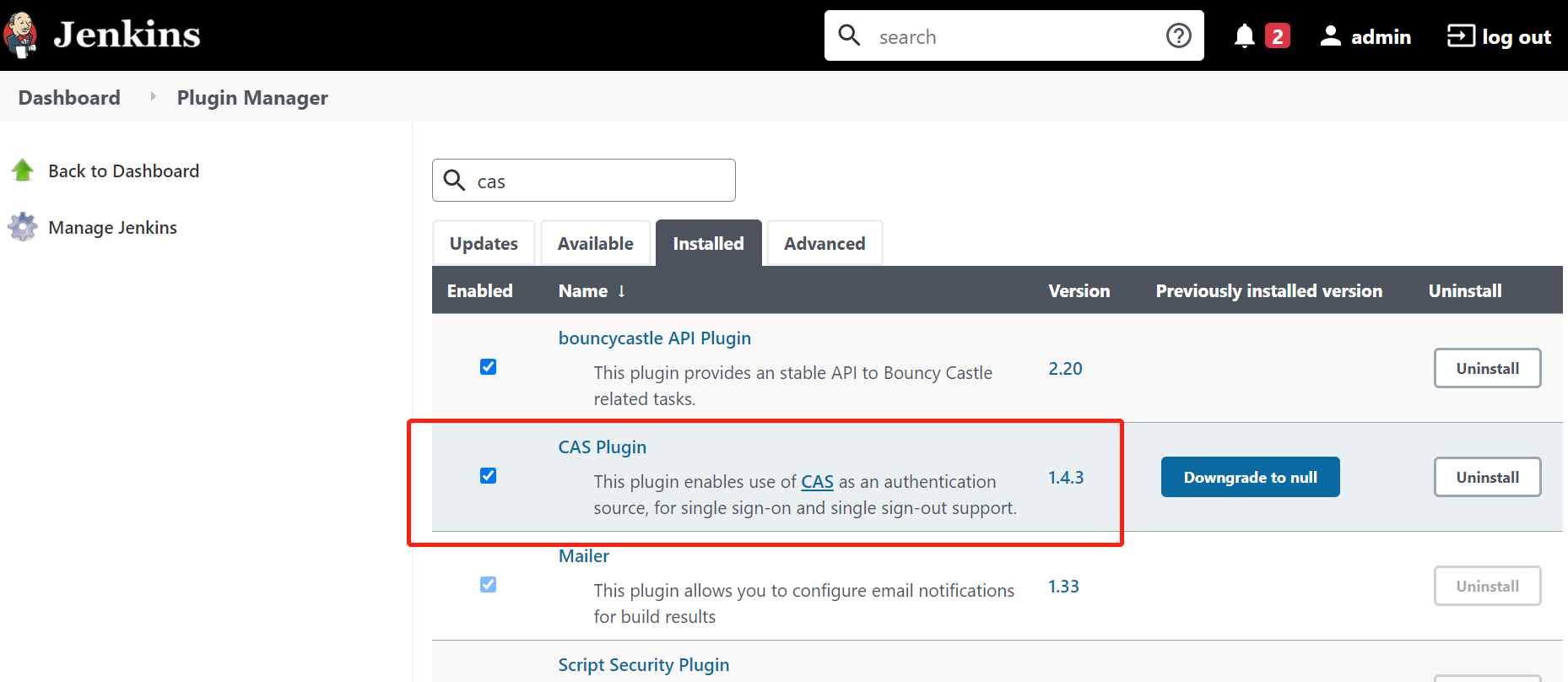Click the Manage Jenkins gear icon
The width and height of the screenshot is (1568, 682).
[x=23, y=227]
